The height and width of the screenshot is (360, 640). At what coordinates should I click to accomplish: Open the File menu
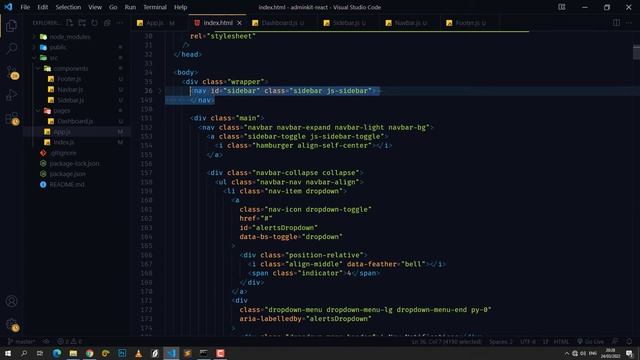click(25, 7)
